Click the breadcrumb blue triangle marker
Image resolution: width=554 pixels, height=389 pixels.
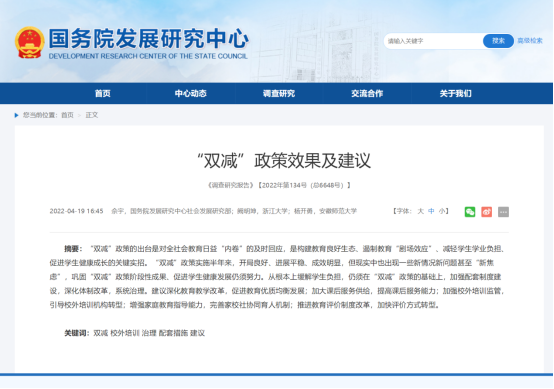point(16,115)
